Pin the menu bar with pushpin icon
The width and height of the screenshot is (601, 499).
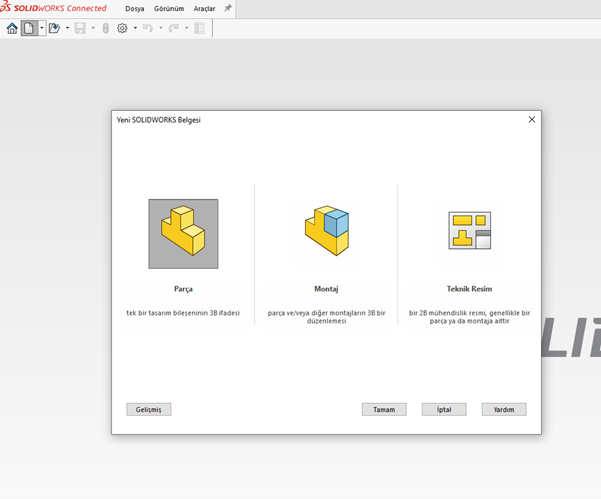[227, 8]
